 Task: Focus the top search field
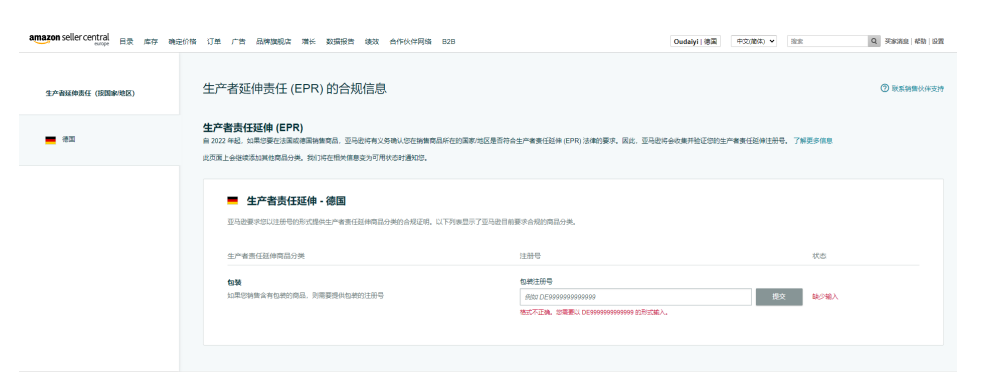point(827,41)
